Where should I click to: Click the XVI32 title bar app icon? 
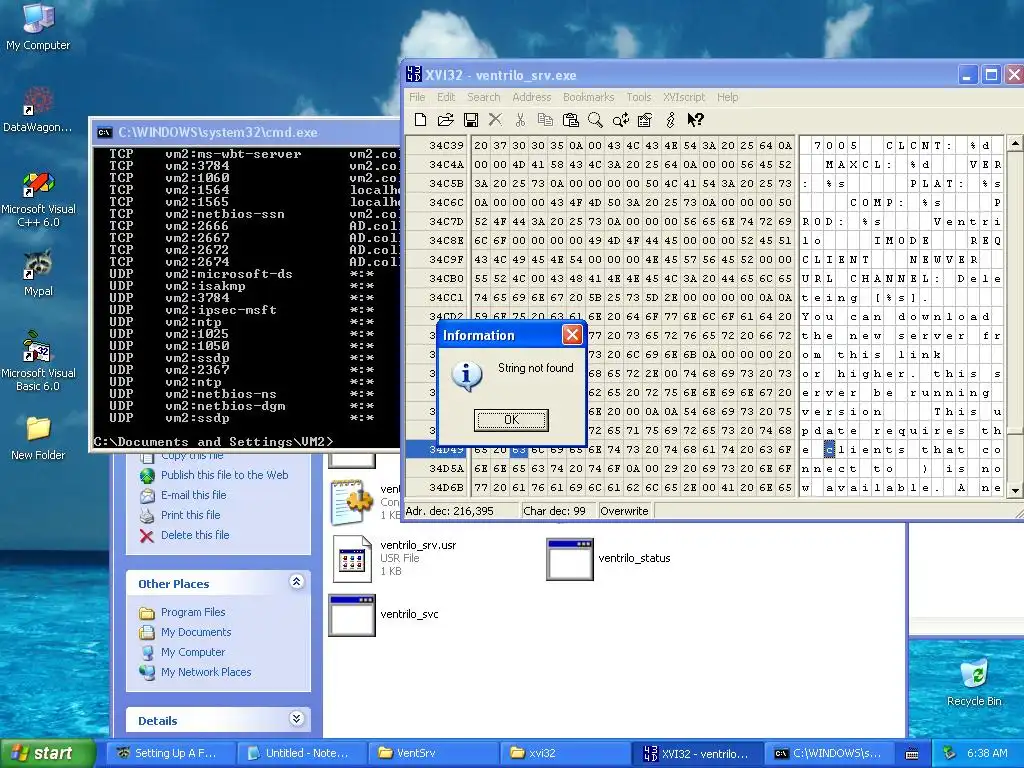(414, 74)
